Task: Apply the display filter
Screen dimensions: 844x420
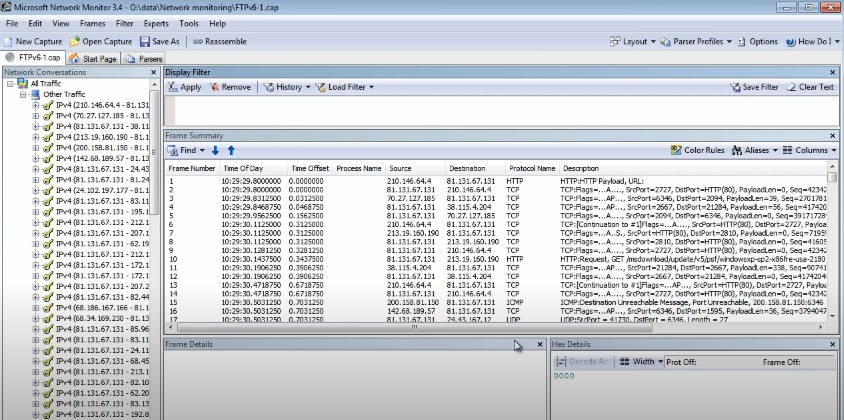Action: click(x=185, y=87)
